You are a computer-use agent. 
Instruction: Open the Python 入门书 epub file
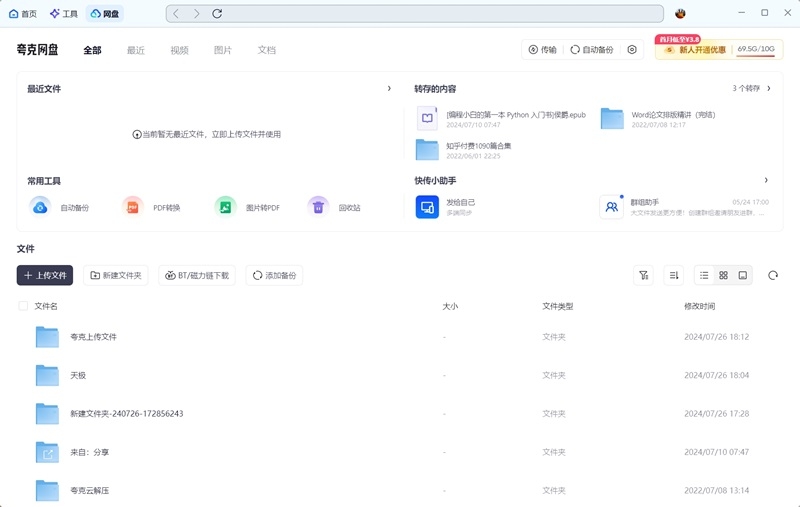tap(502, 119)
